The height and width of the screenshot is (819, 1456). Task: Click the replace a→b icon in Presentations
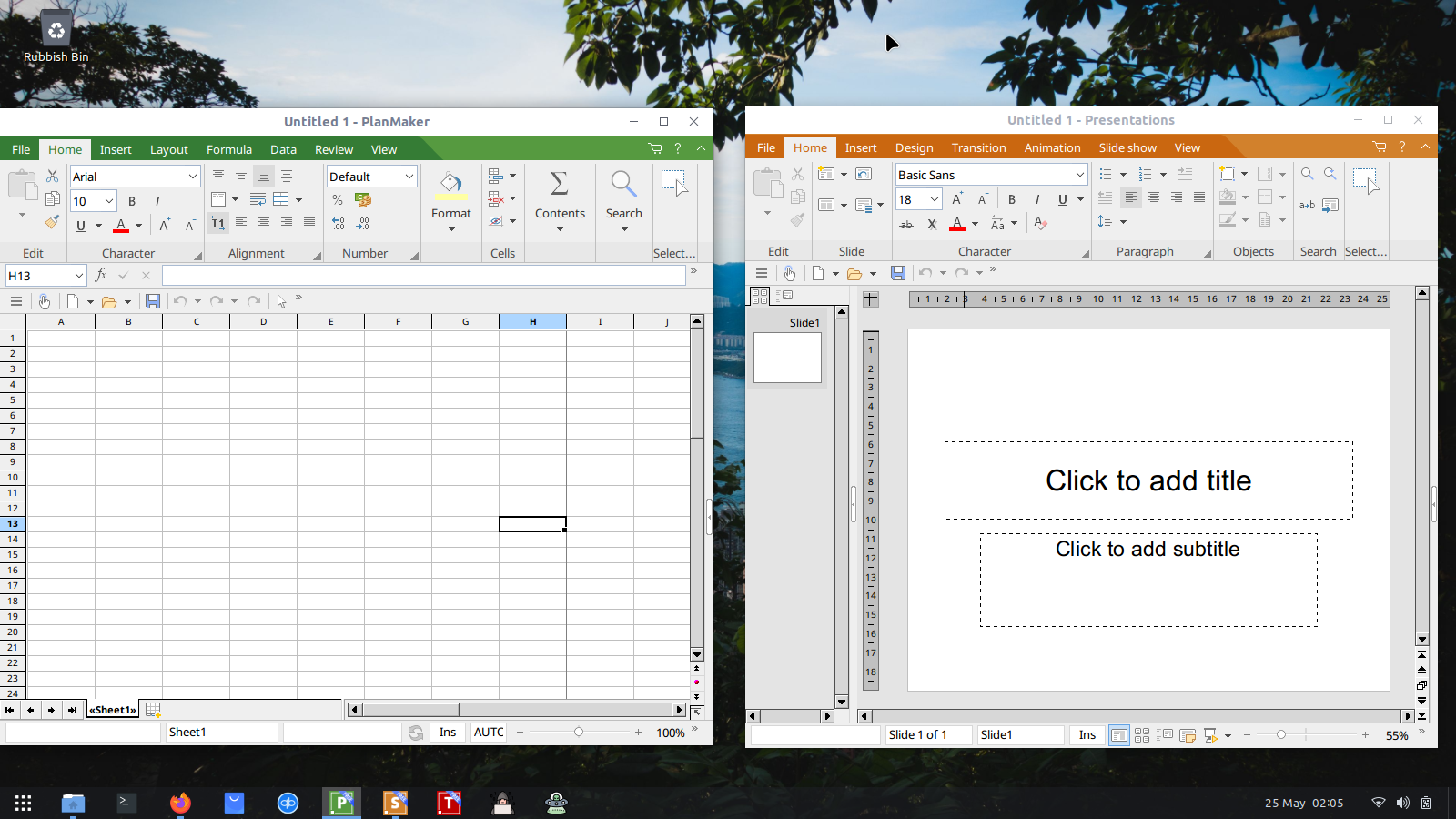(1307, 205)
